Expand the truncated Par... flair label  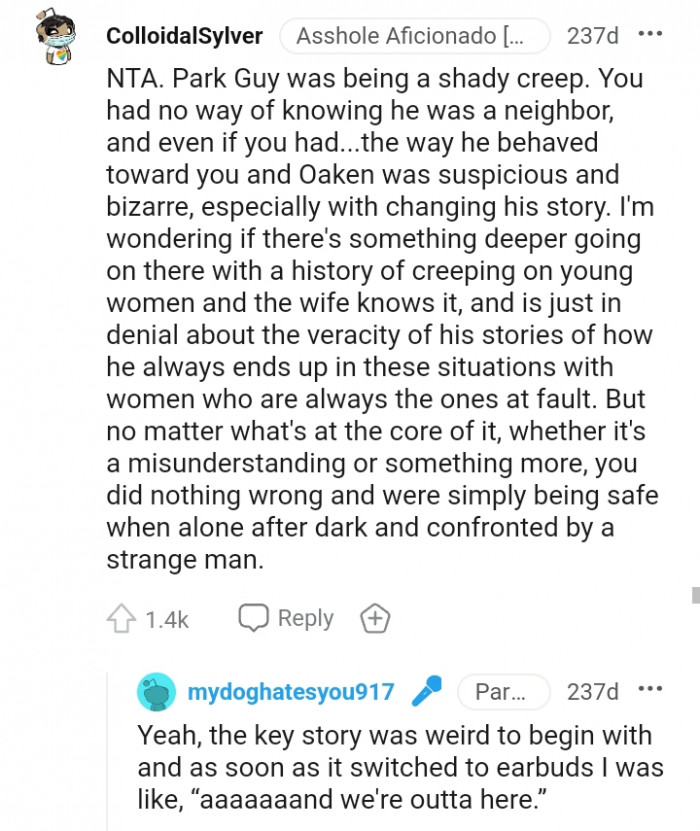[x=504, y=691]
